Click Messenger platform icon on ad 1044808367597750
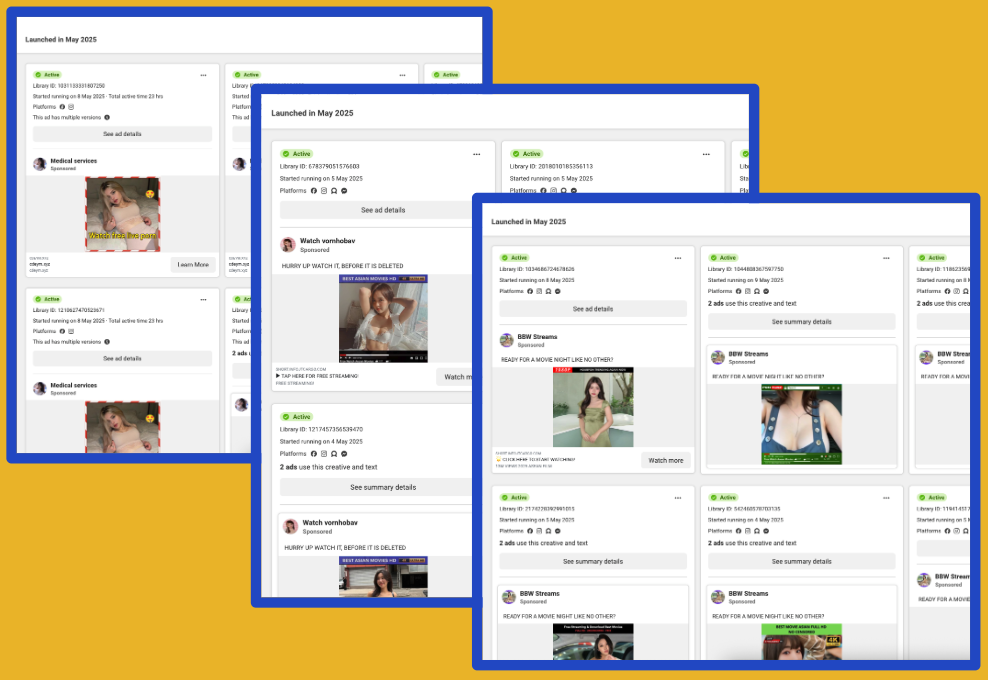 (766, 291)
